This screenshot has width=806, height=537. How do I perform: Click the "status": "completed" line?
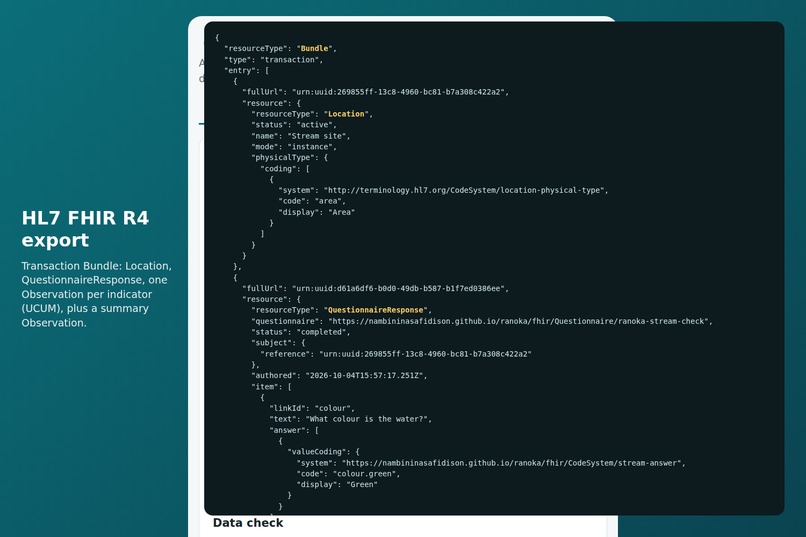click(x=300, y=332)
